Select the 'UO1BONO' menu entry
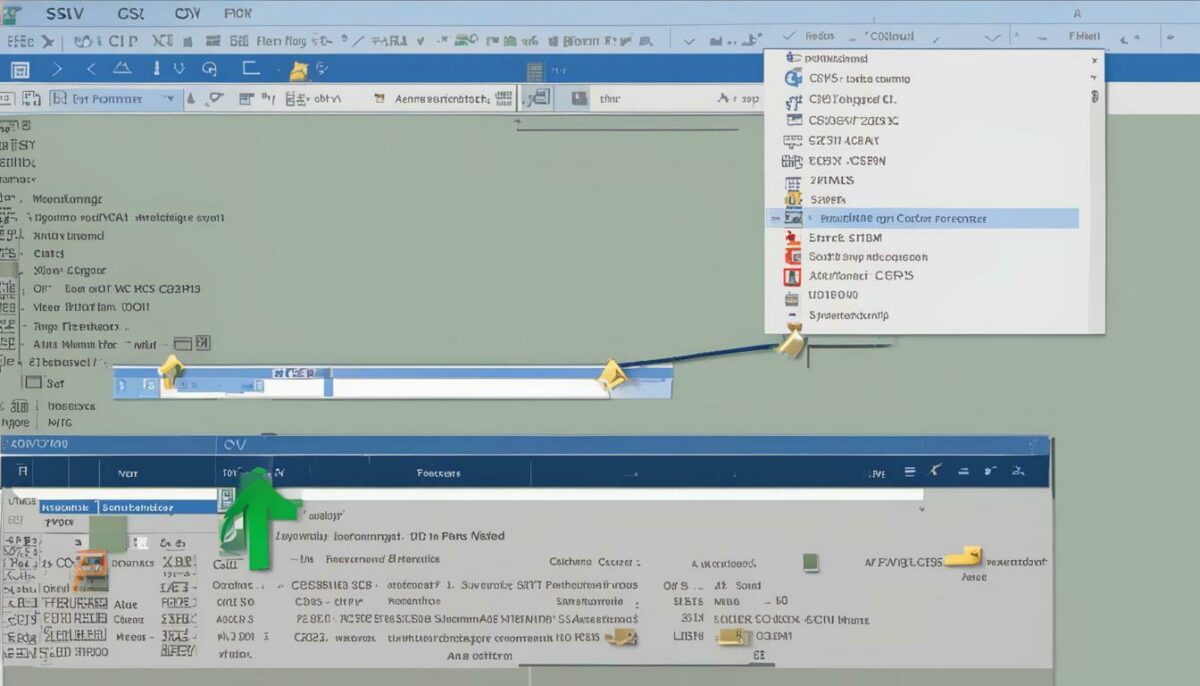 point(822,295)
